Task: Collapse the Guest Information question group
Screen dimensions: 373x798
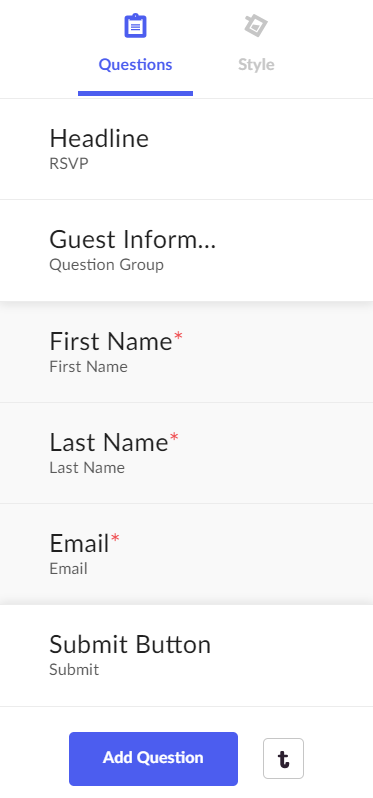Action: (x=186, y=250)
